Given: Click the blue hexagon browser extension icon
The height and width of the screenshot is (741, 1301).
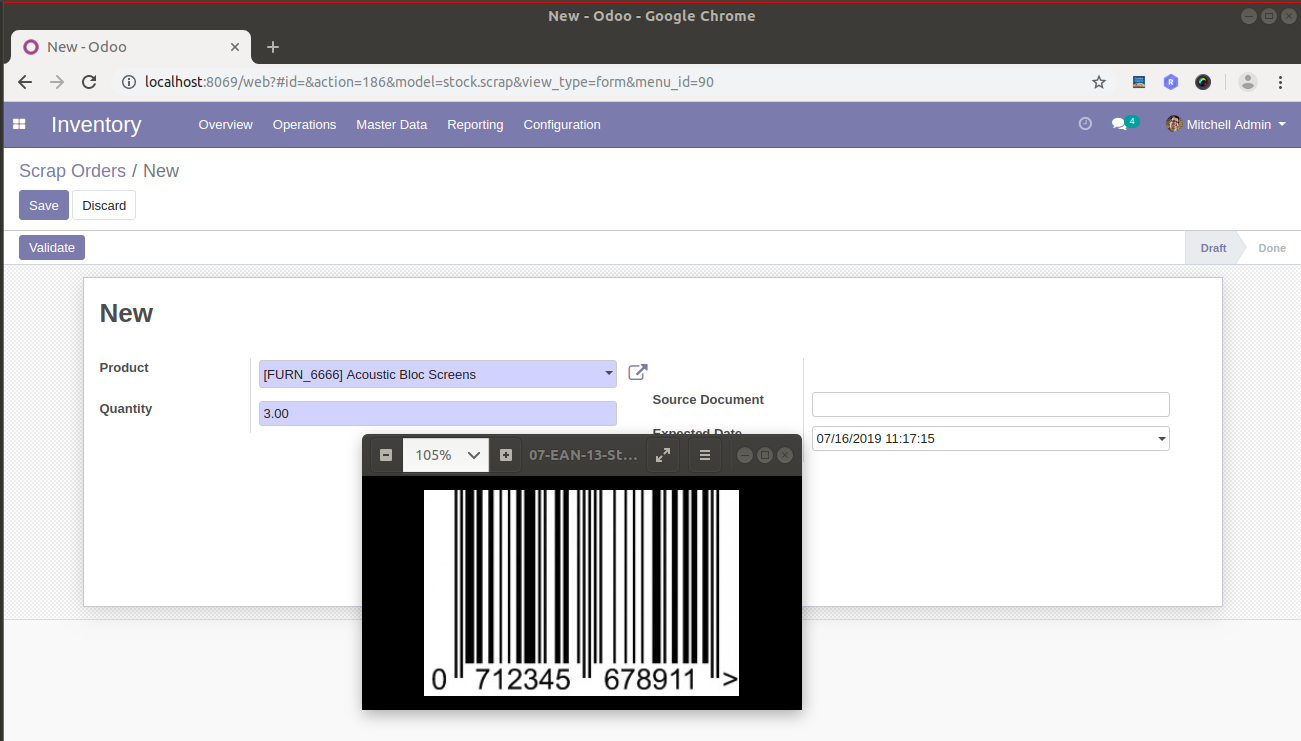Looking at the screenshot, I should click(x=1171, y=82).
